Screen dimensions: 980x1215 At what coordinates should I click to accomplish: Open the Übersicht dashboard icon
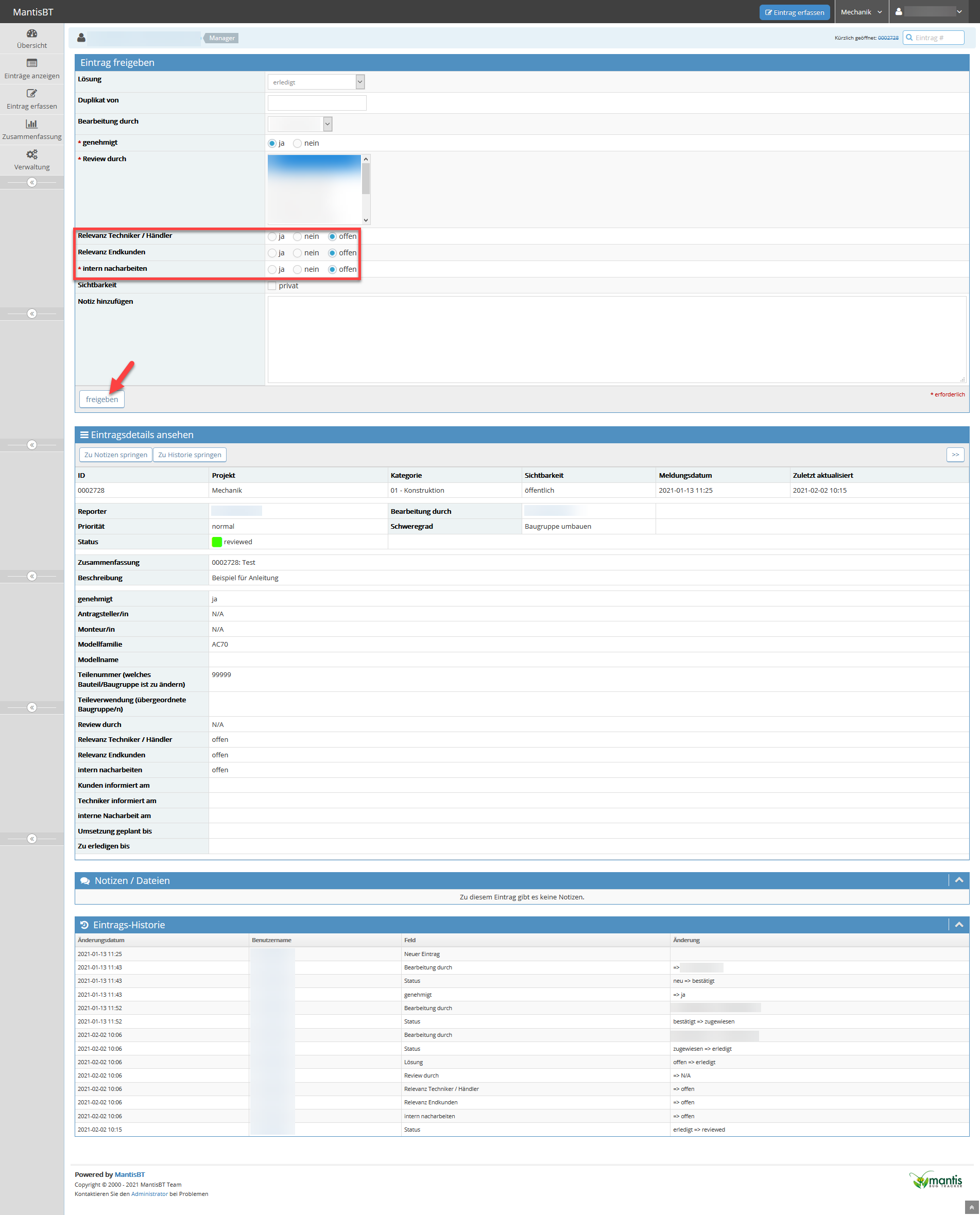coord(31,34)
